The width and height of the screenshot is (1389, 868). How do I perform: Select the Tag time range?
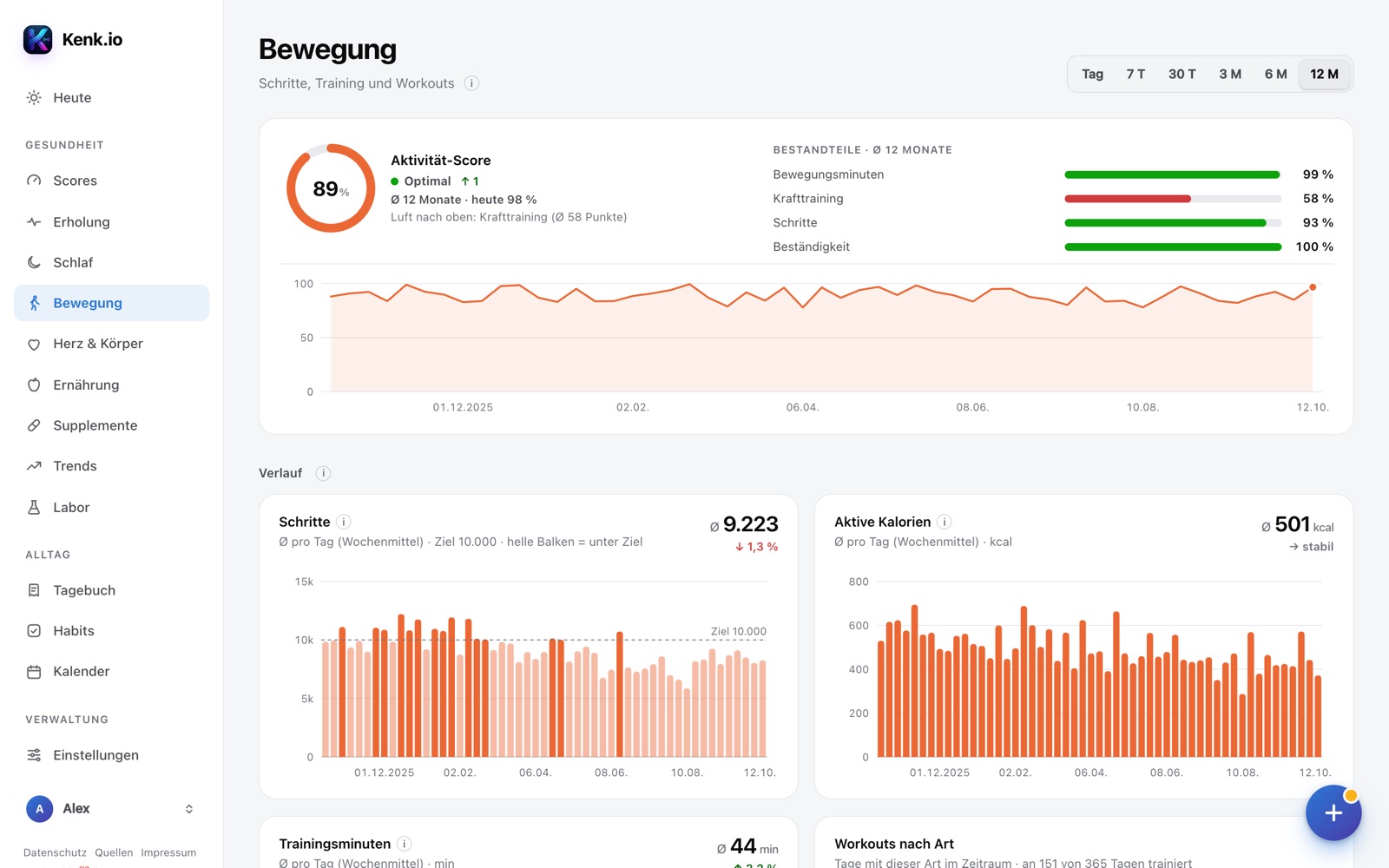click(1092, 75)
